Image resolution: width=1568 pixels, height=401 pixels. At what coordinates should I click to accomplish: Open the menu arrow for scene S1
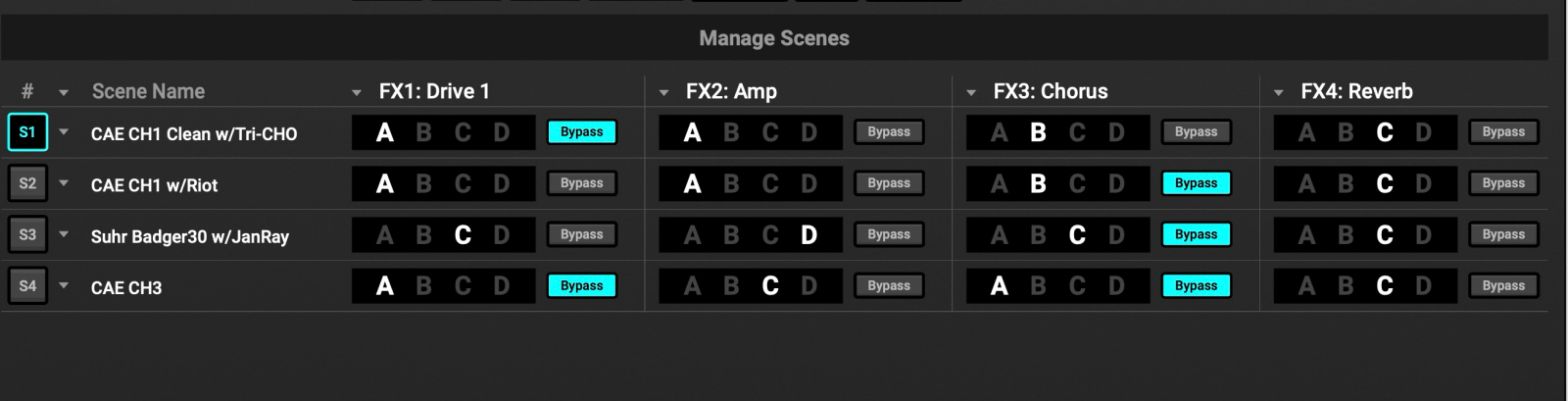point(64,131)
